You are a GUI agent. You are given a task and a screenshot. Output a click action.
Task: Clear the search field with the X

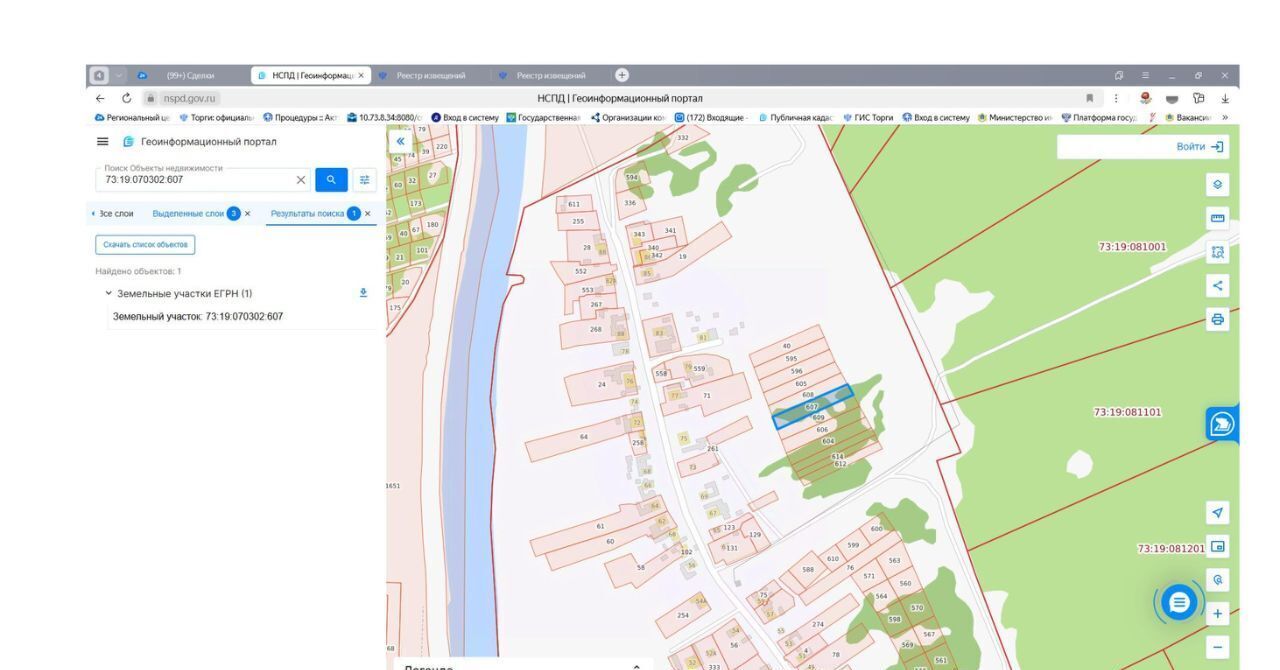pyautogui.click(x=301, y=180)
